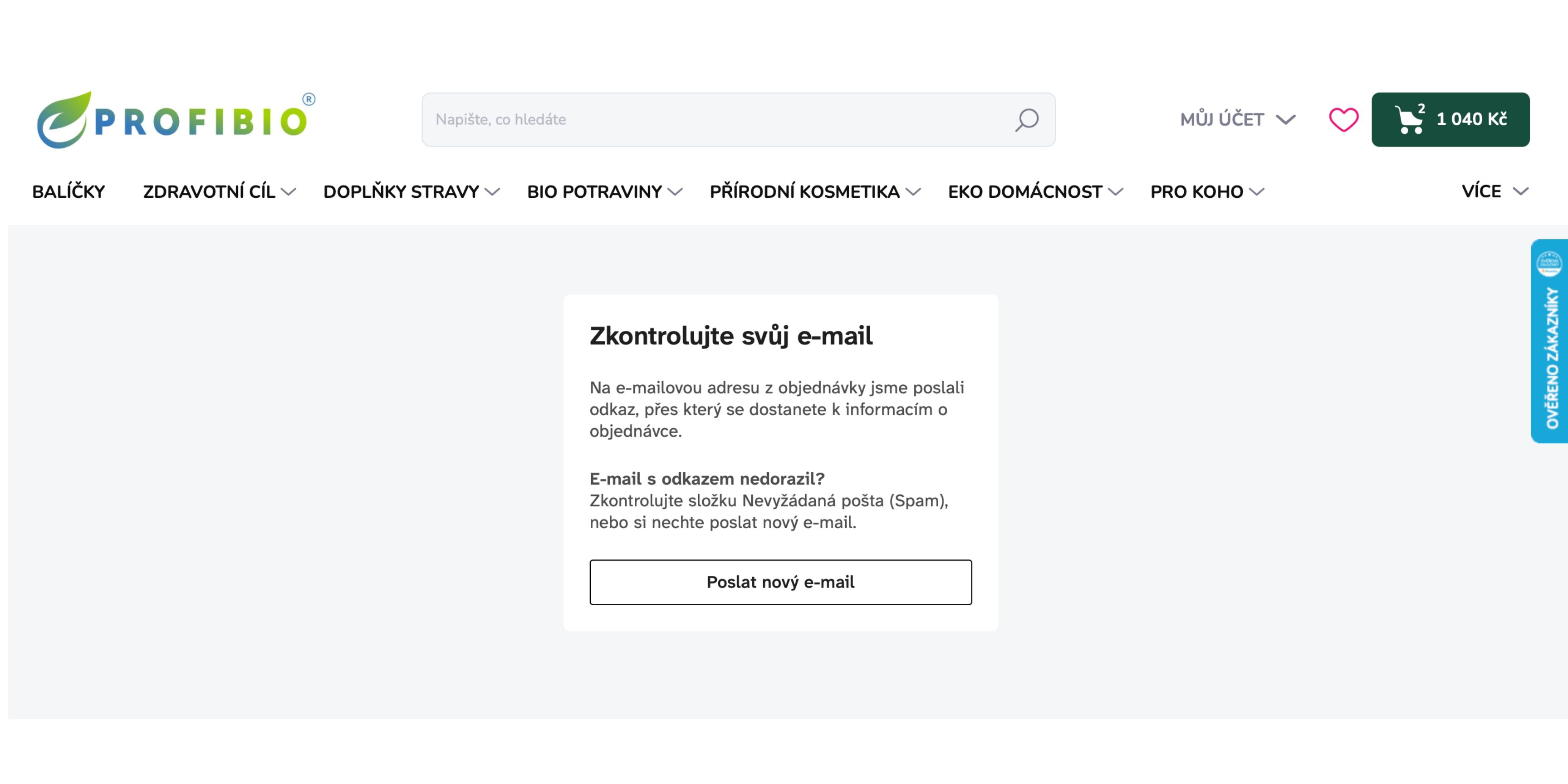Open the Ověřeno zákazníky side tab
Viewport: 1568px width, 784px height.
tap(1550, 341)
